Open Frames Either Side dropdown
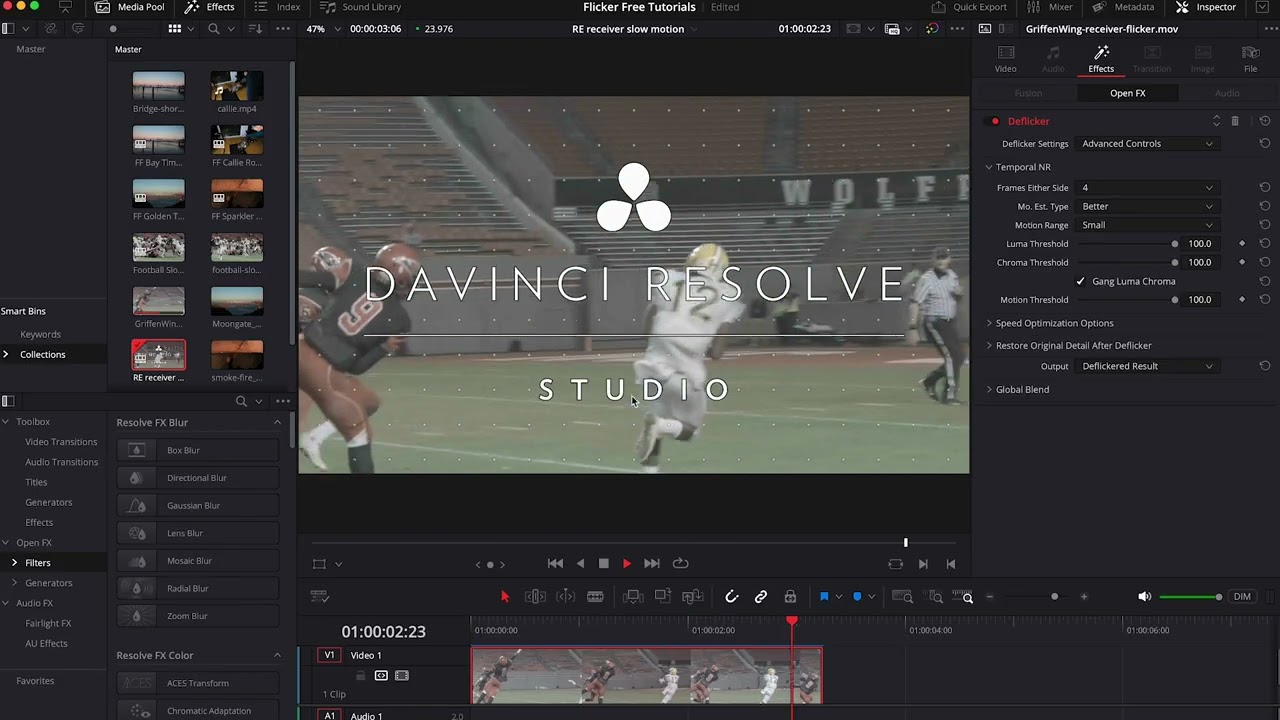The width and height of the screenshot is (1280, 720). pos(1147,188)
